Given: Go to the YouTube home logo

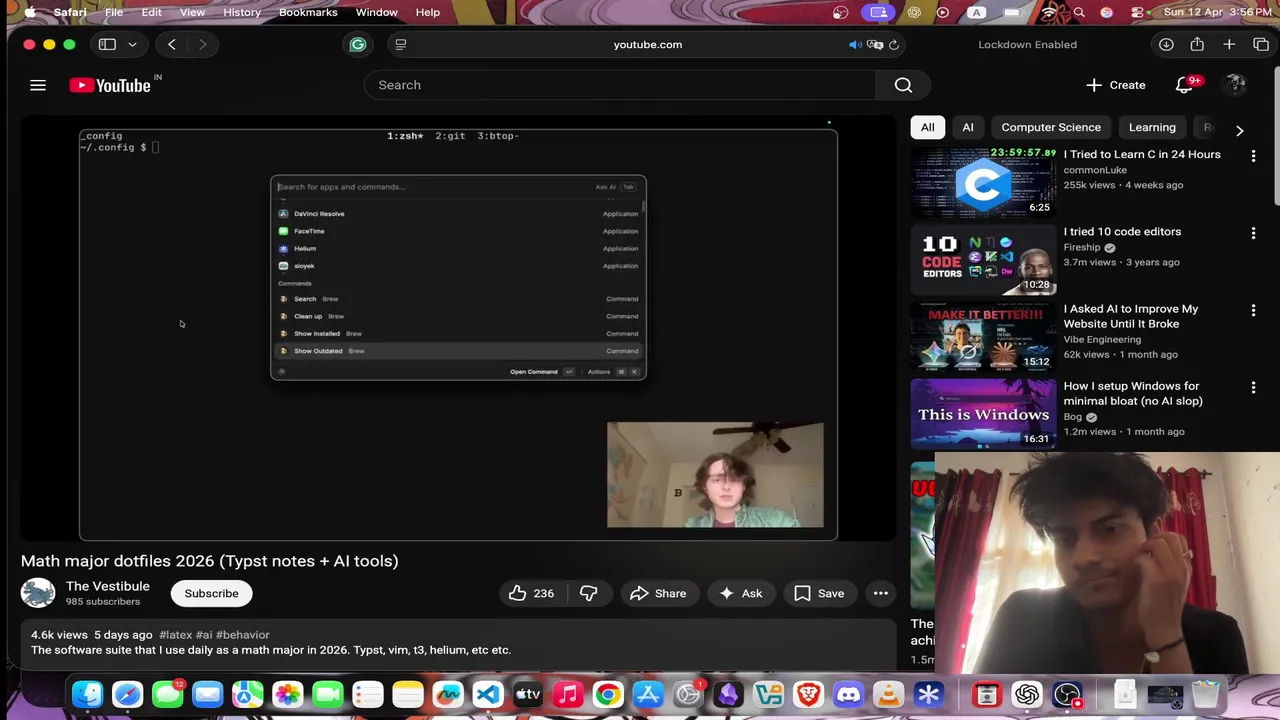Looking at the screenshot, I should pos(110,85).
